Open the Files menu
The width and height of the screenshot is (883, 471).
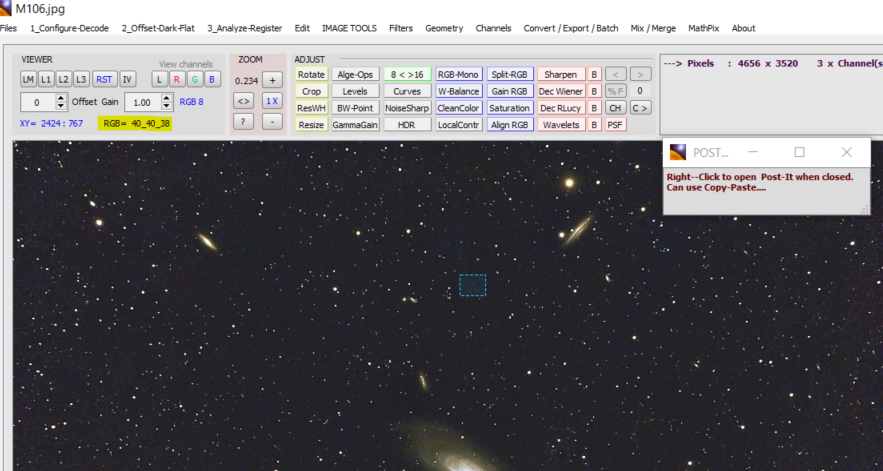pos(8,28)
